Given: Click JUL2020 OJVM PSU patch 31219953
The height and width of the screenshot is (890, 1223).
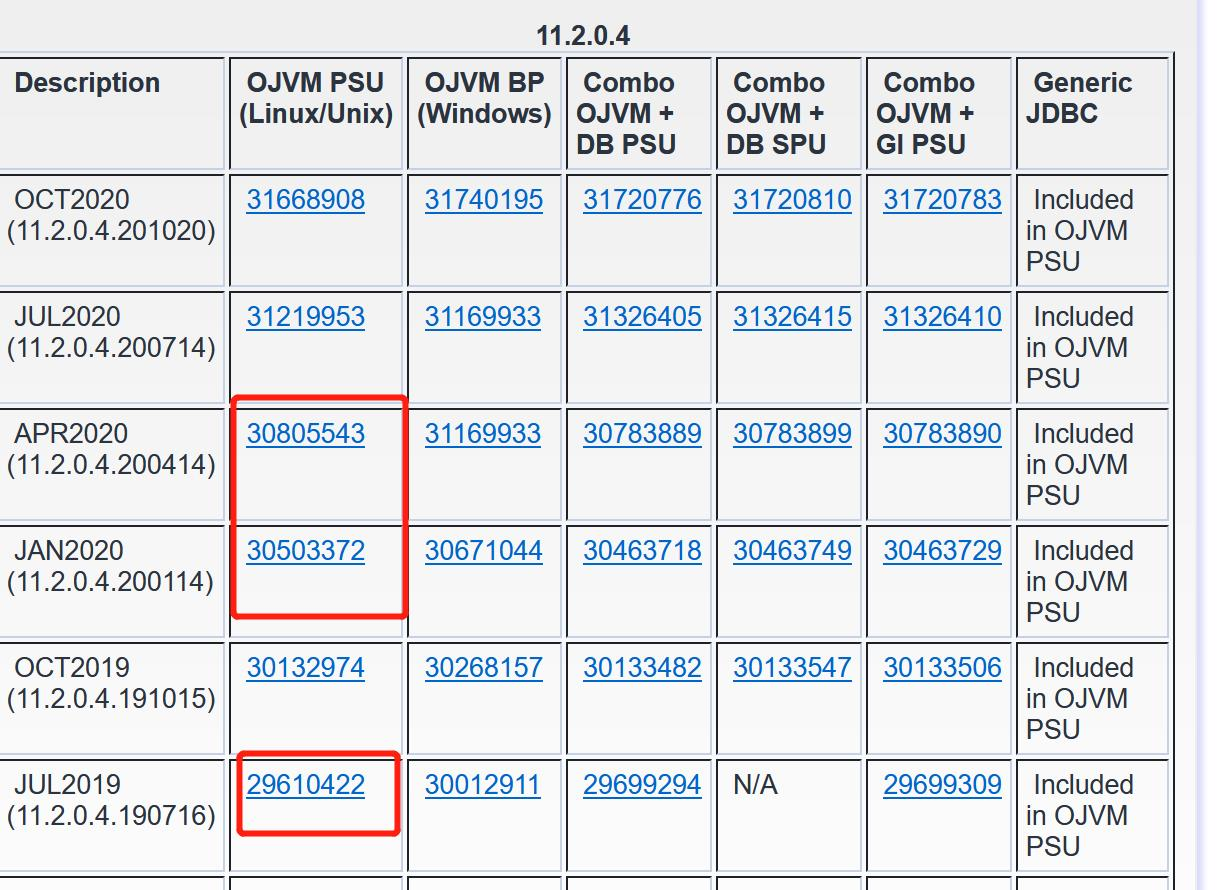Looking at the screenshot, I should pyautogui.click(x=305, y=317).
